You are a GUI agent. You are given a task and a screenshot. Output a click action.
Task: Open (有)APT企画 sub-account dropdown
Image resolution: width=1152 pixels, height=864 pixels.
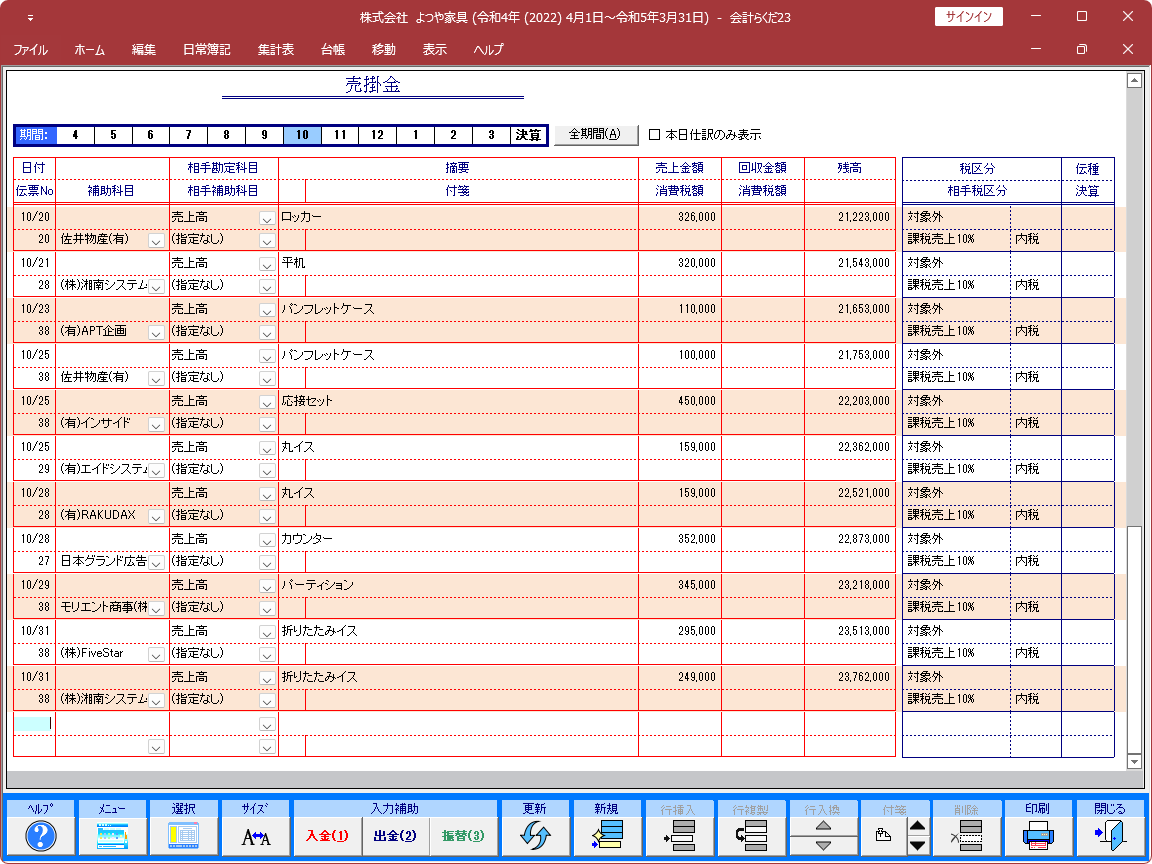point(156,333)
